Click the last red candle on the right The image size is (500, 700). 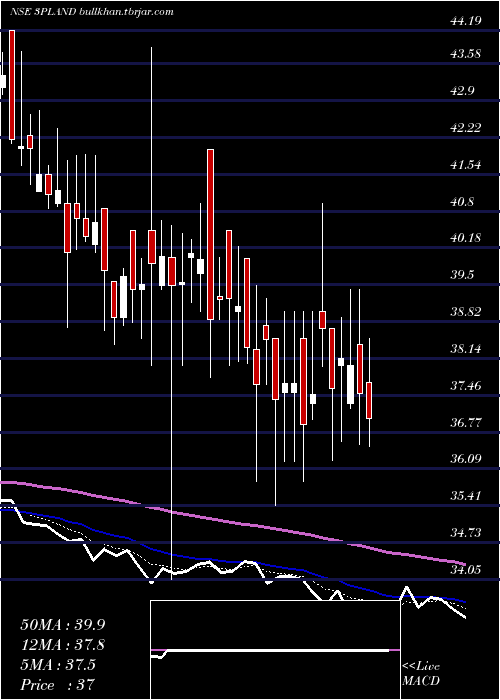369,400
